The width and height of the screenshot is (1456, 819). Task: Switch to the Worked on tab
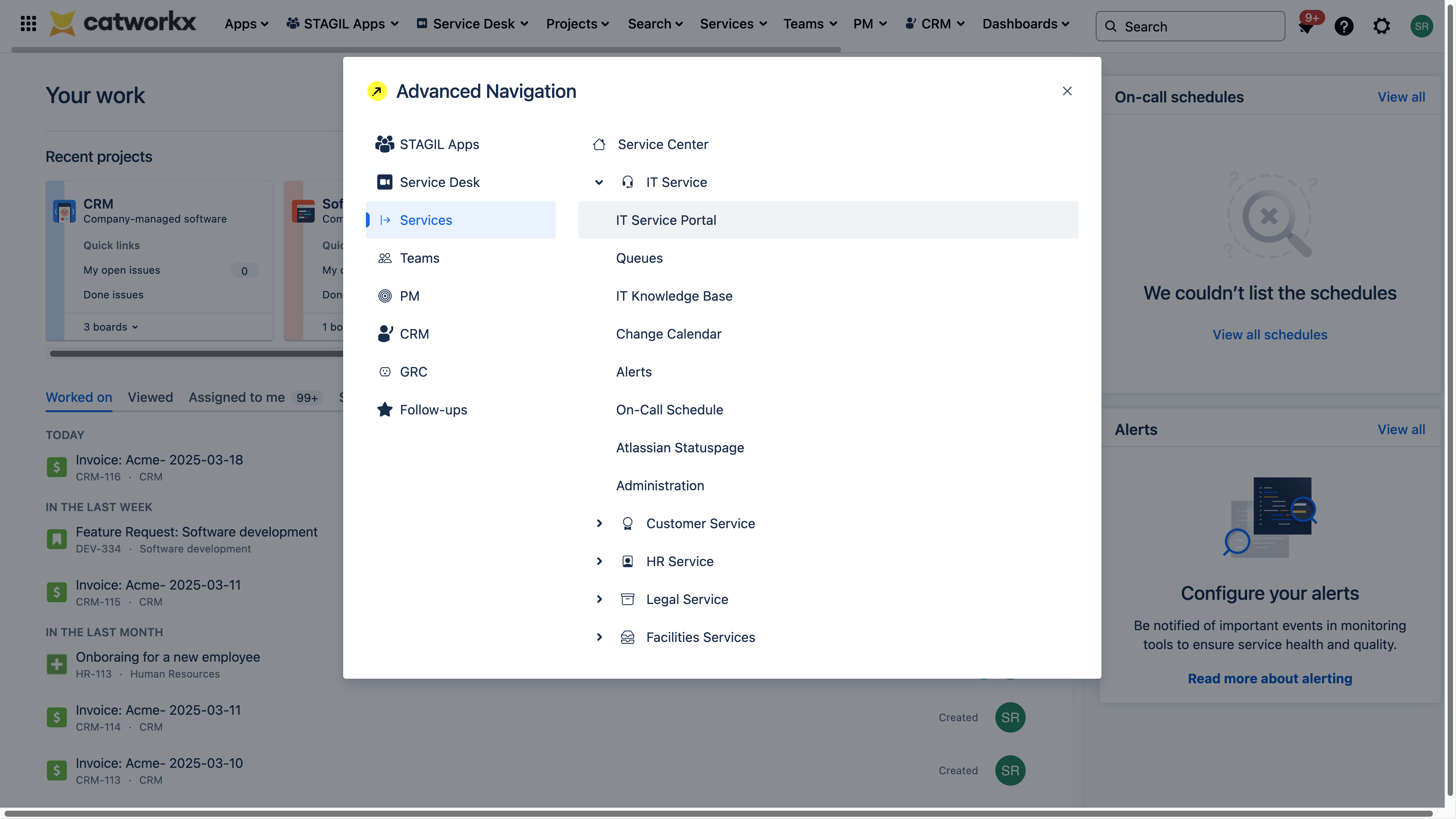(79, 397)
